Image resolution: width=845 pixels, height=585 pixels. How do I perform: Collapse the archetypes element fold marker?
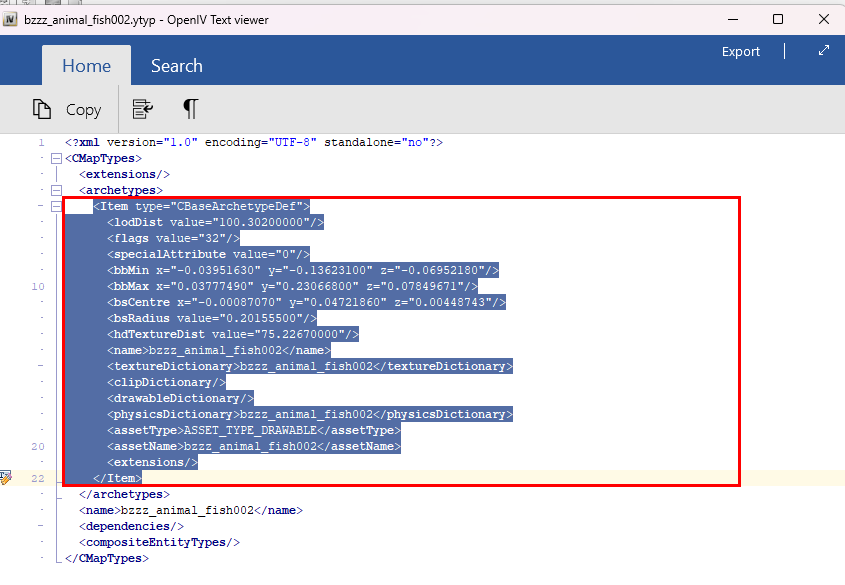point(56,189)
